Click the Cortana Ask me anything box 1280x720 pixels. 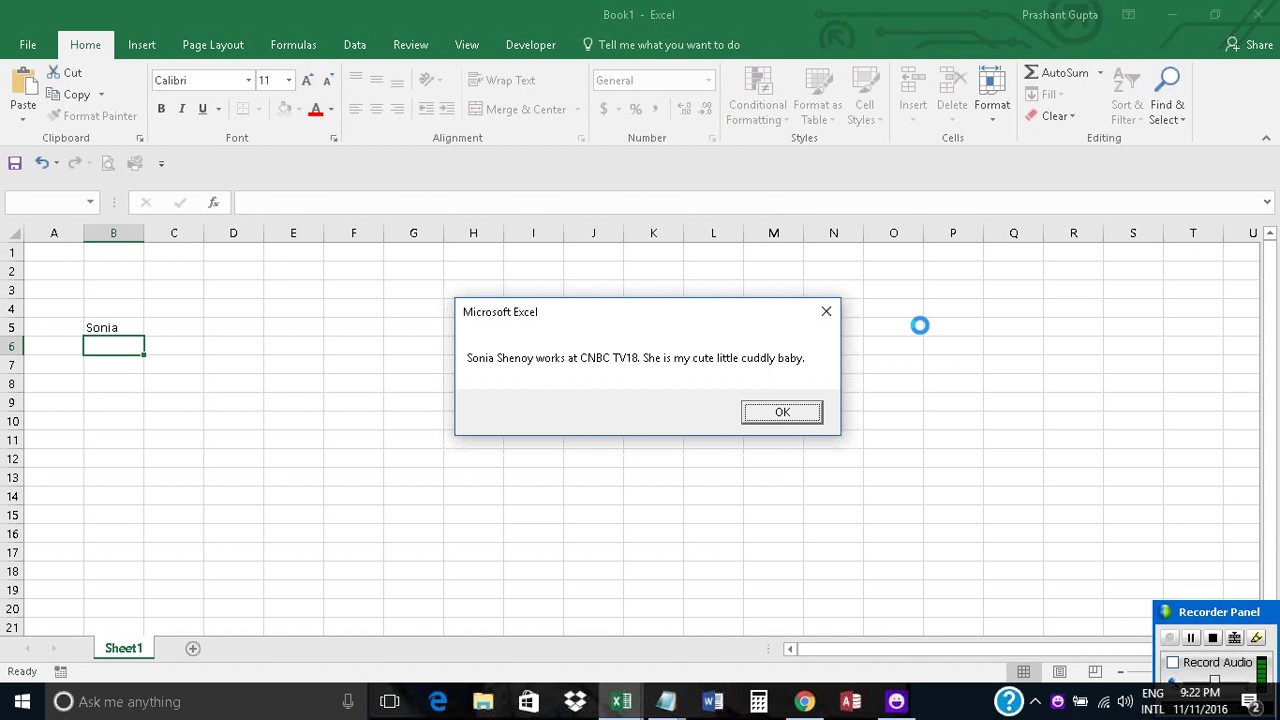[x=205, y=701]
